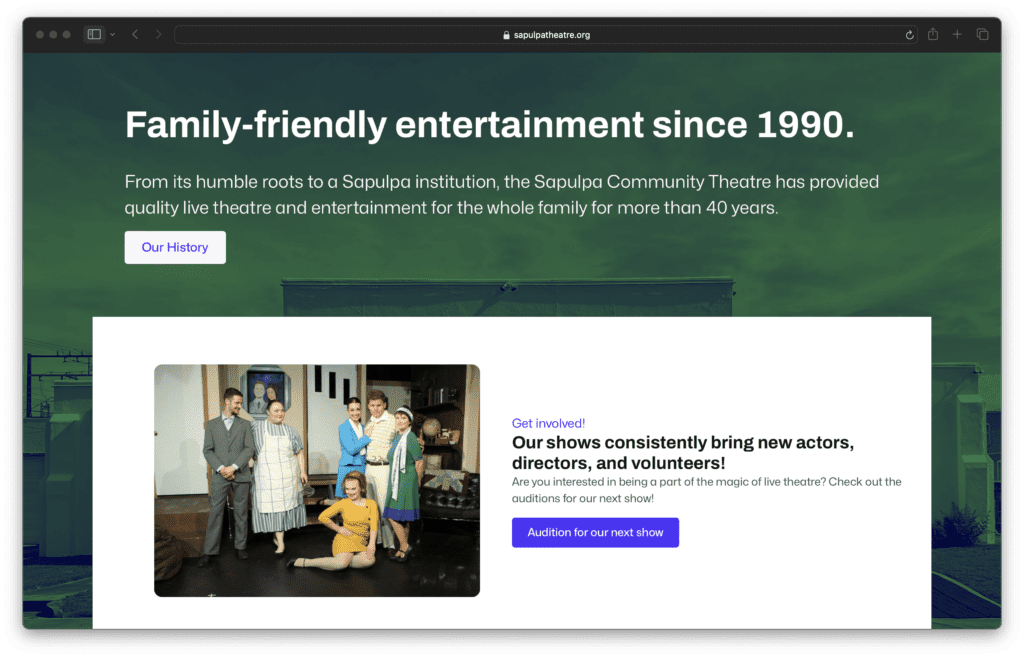Reload the sapulpatheatre.org page

coord(909,35)
